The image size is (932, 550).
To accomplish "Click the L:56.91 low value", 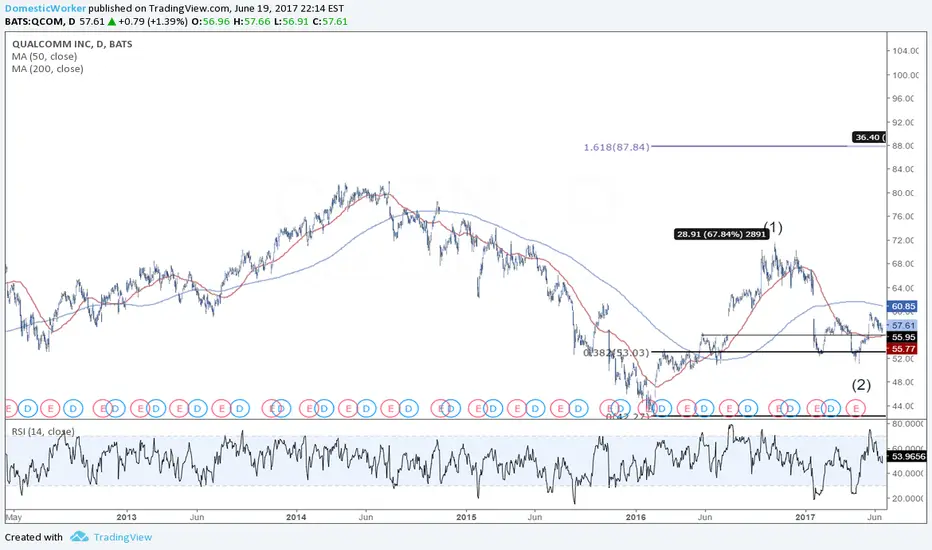I will [x=291, y=21].
